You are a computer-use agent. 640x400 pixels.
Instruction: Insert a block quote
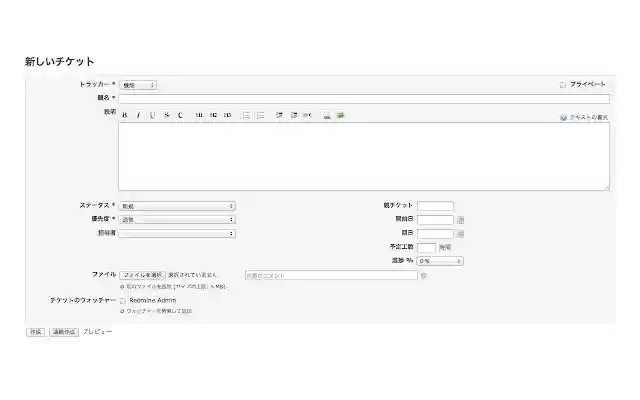[x=279, y=116]
